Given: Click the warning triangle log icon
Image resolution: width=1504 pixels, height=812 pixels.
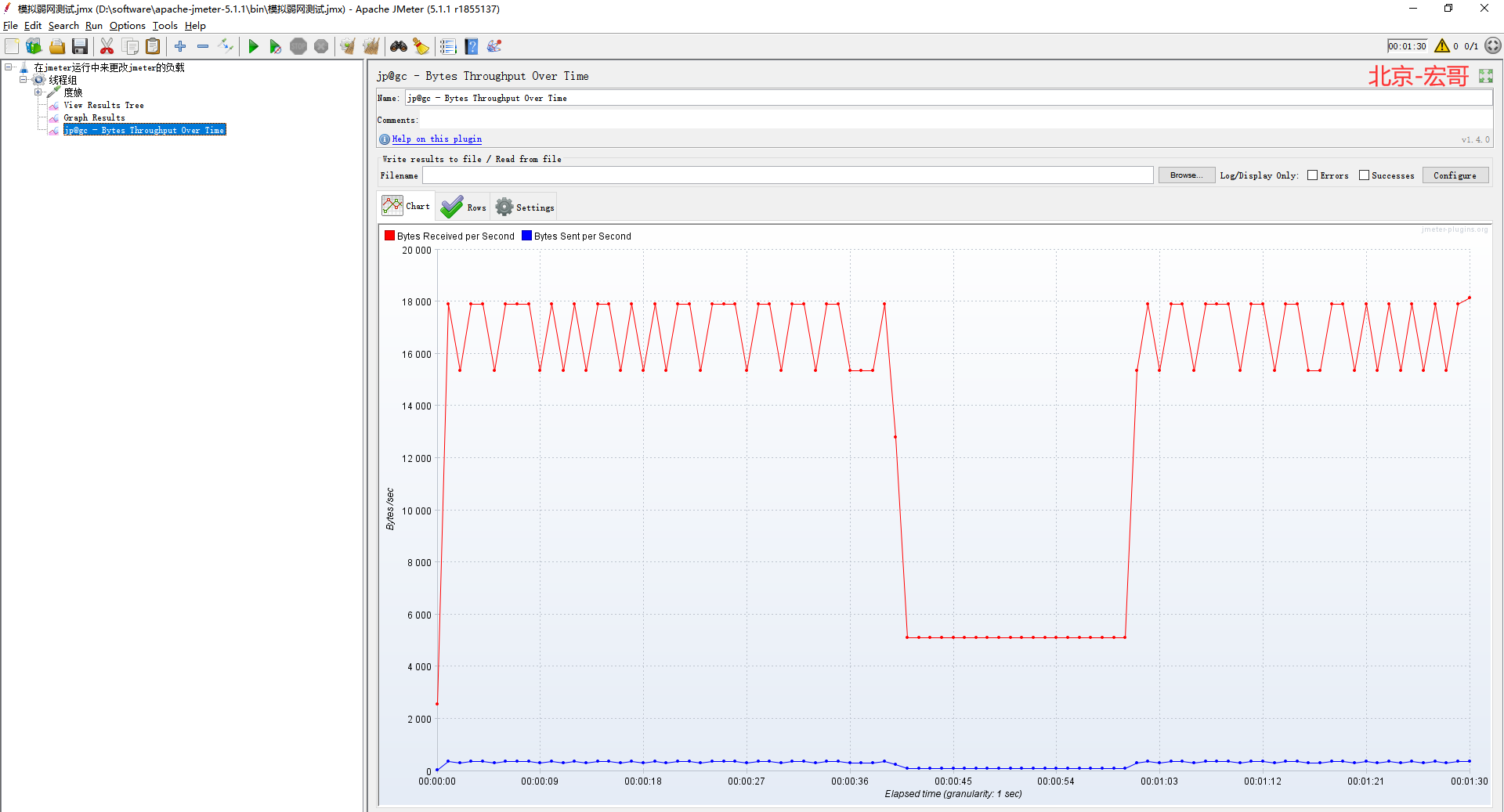Looking at the screenshot, I should coord(1442,46).
